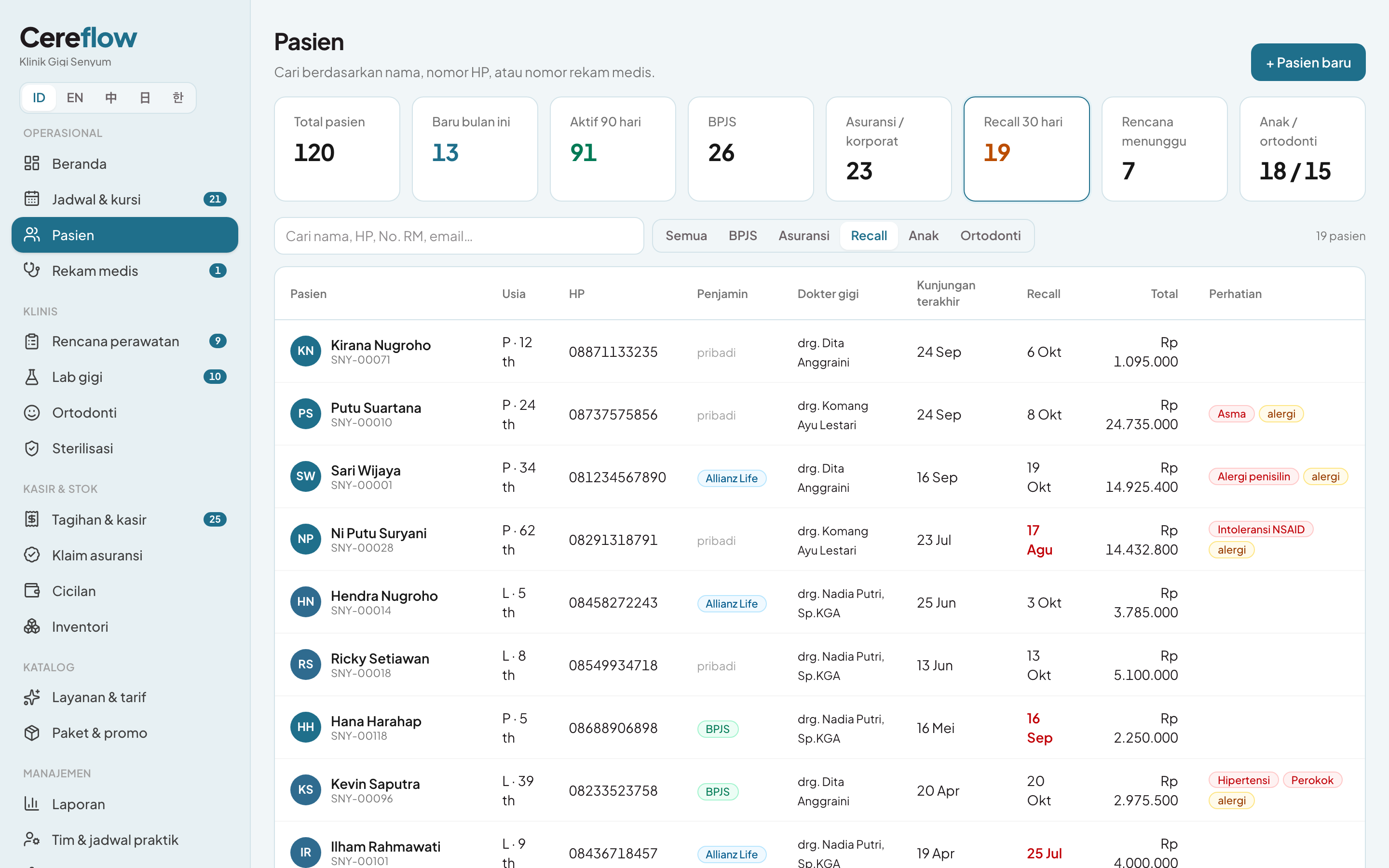1389x868 pixels.
Task: Select the Anak filter tab
Action: coord(923,236)
